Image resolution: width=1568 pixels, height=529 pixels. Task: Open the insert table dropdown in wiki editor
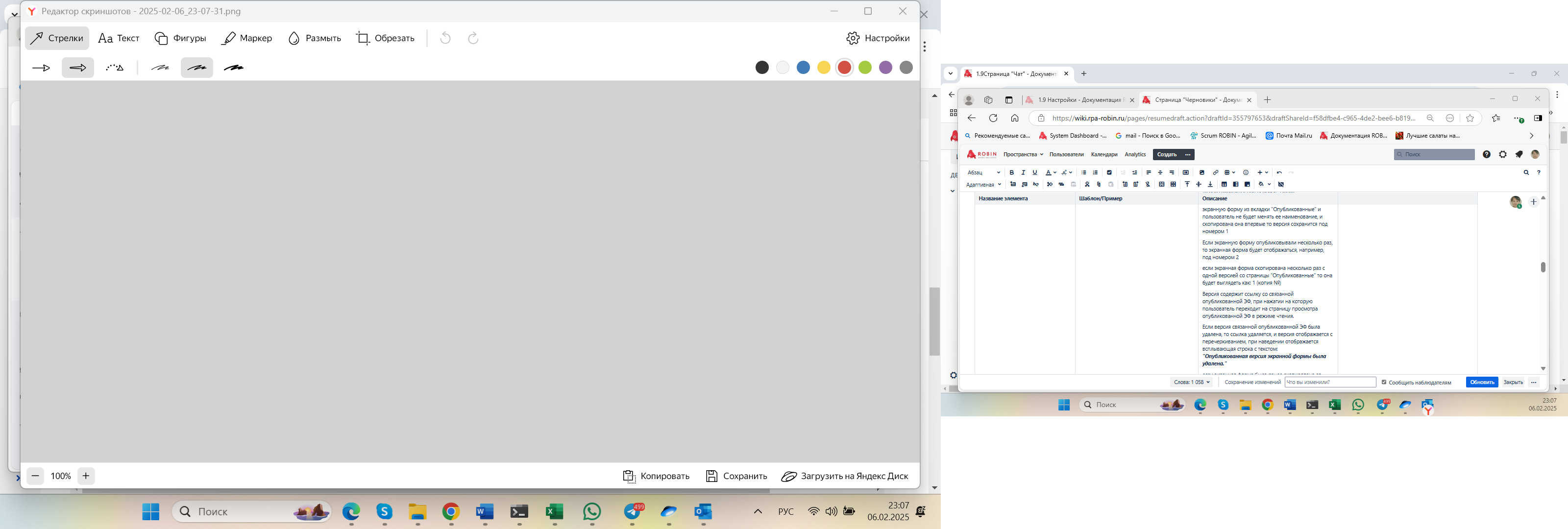tap(1229, 173)
